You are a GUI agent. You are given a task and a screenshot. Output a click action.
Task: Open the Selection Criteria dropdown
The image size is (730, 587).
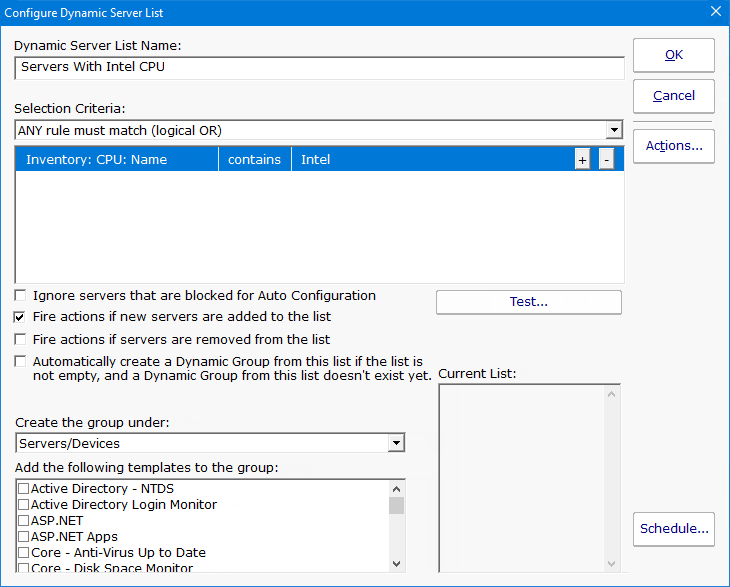614,130
